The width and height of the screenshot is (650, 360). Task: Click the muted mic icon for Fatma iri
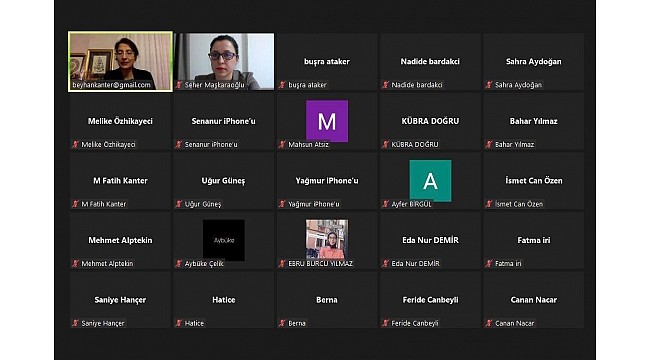click(489, 264)
